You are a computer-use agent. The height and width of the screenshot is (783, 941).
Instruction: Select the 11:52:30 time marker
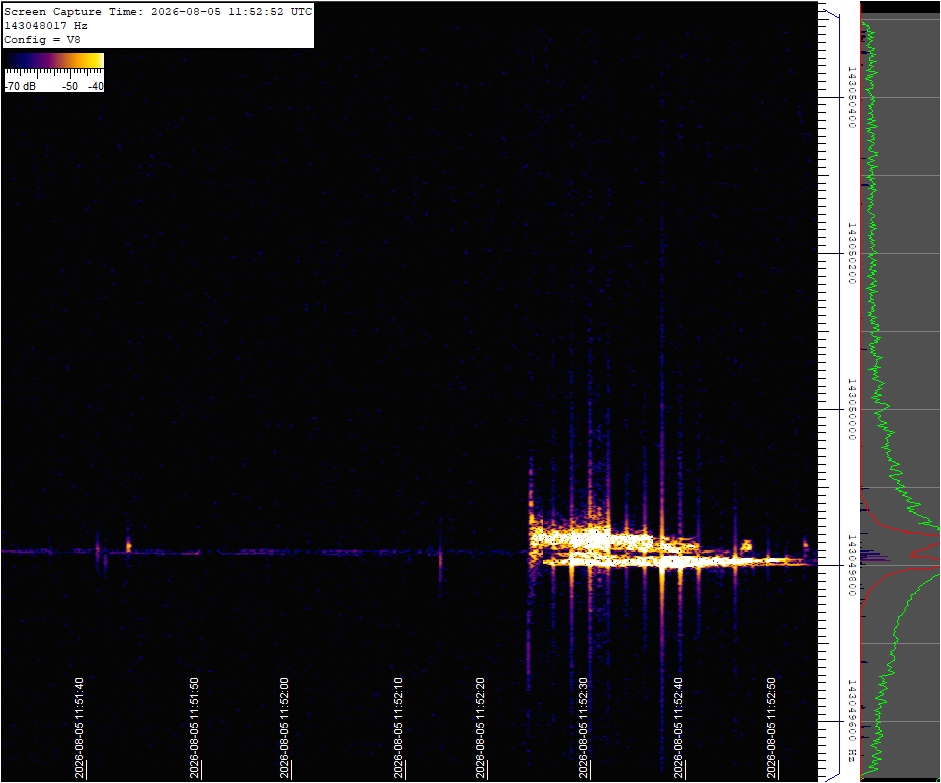583,728
